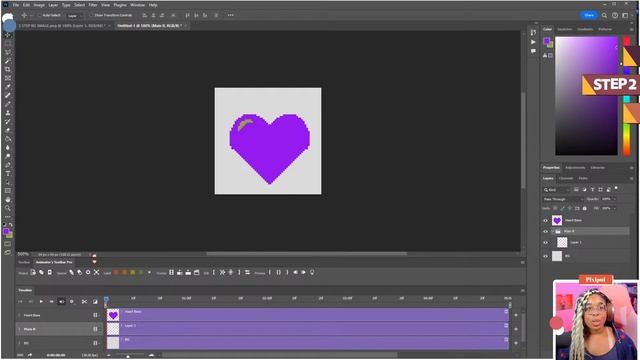Viewport: 640px width, 360px height.
Task: Select the Pen tool
Action: pos(8,165)
